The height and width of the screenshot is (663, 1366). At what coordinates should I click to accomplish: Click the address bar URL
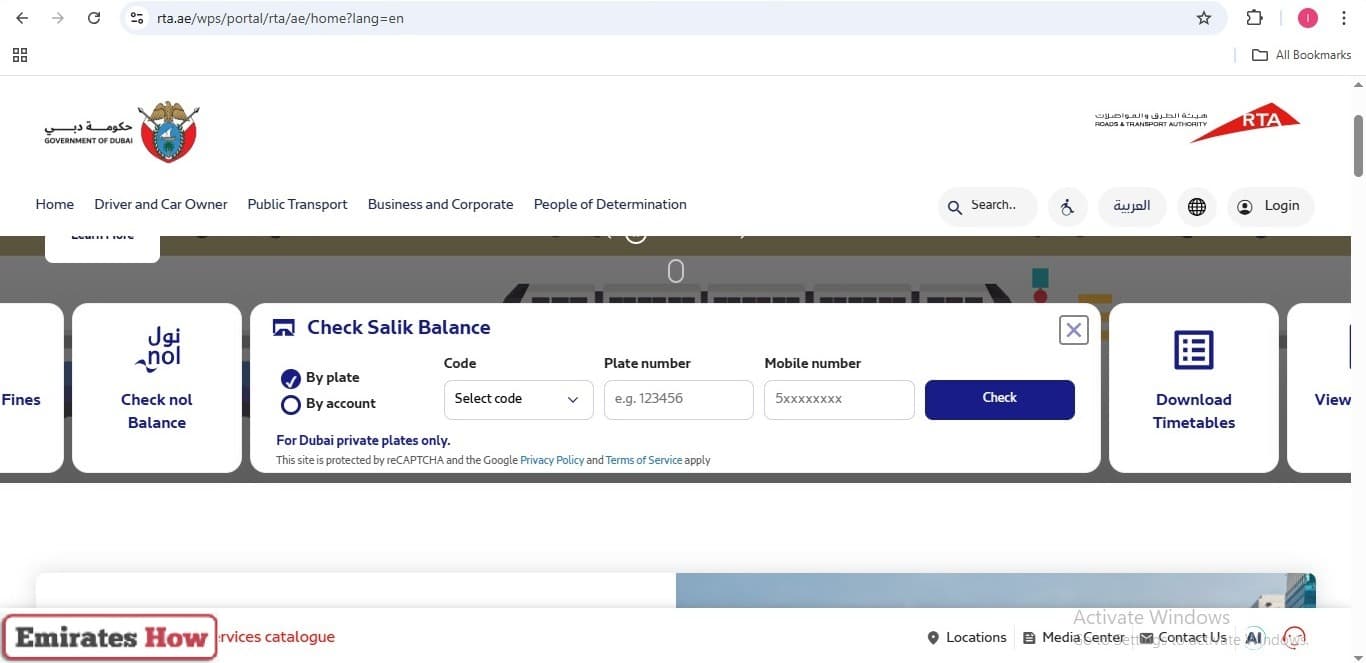click(x=281, y=18)
